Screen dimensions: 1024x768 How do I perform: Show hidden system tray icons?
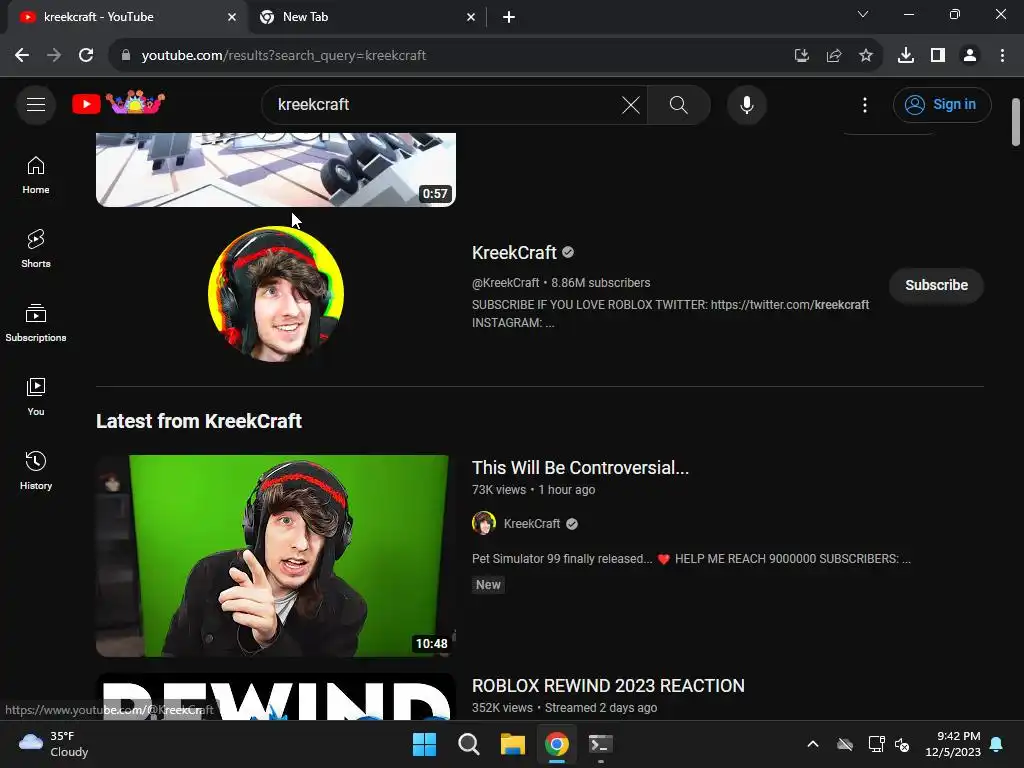tap(812, 744)
